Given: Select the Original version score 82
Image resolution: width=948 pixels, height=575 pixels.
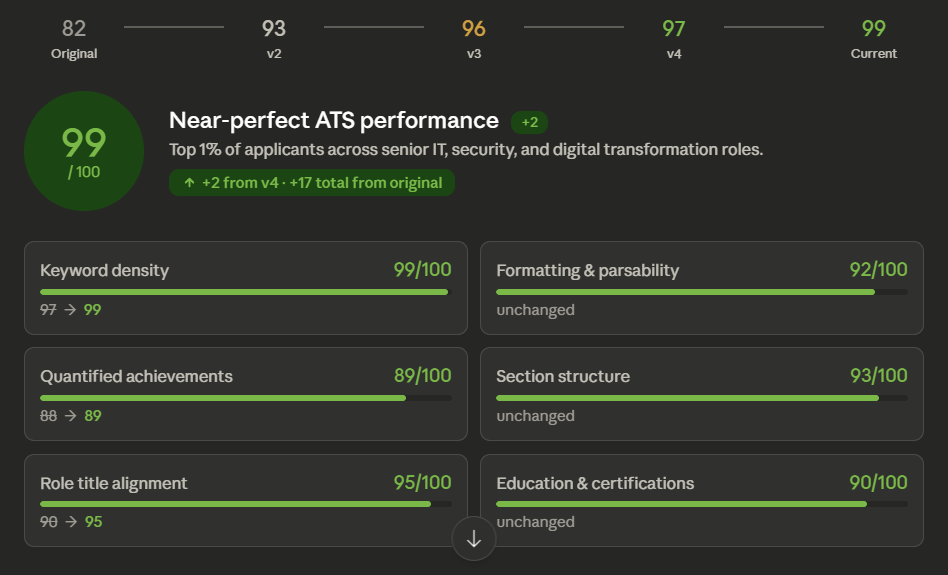Looking at the screenshot, I should (x=74, y=38).
